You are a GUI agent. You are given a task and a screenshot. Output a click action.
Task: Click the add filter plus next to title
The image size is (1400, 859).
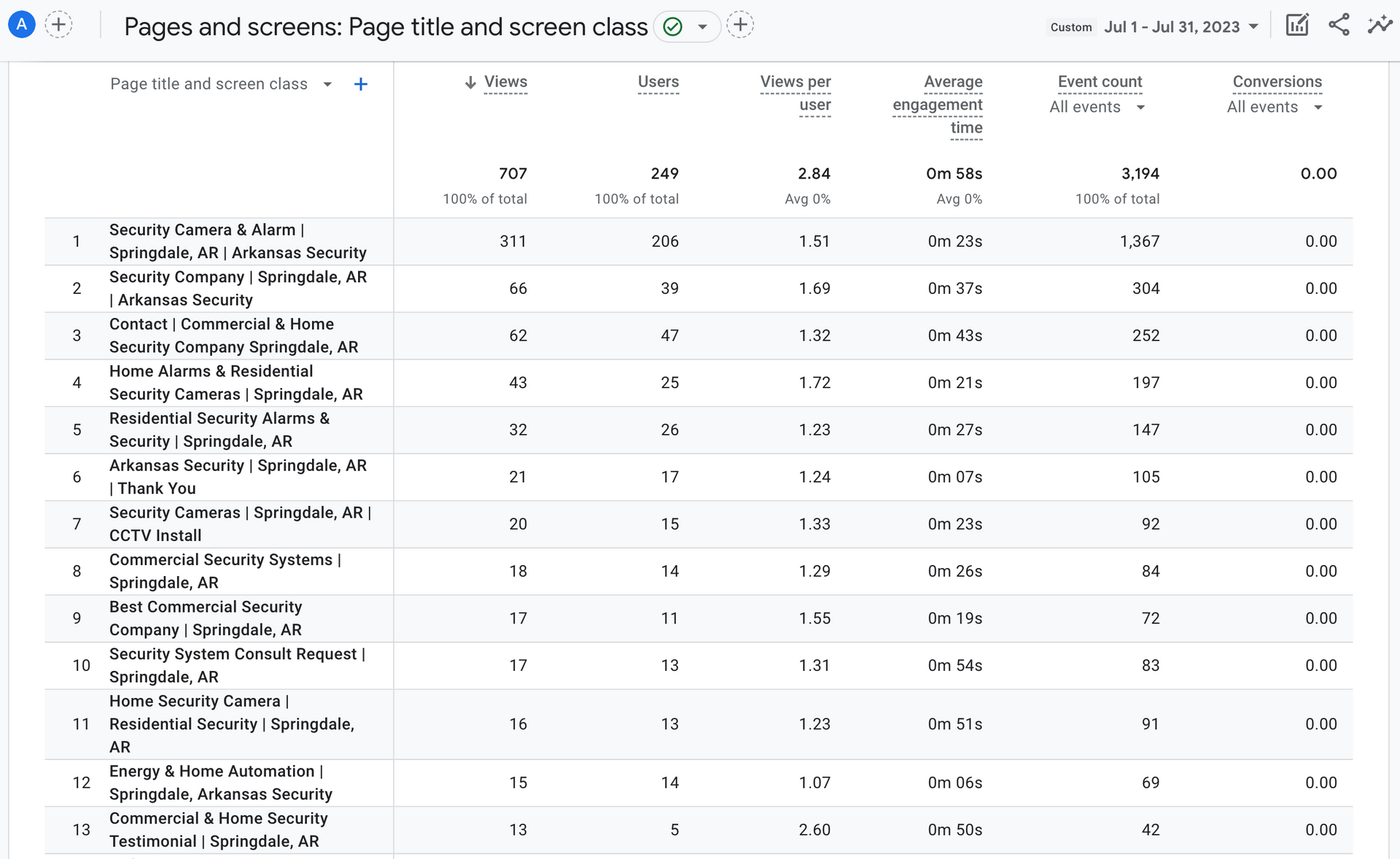740,26
